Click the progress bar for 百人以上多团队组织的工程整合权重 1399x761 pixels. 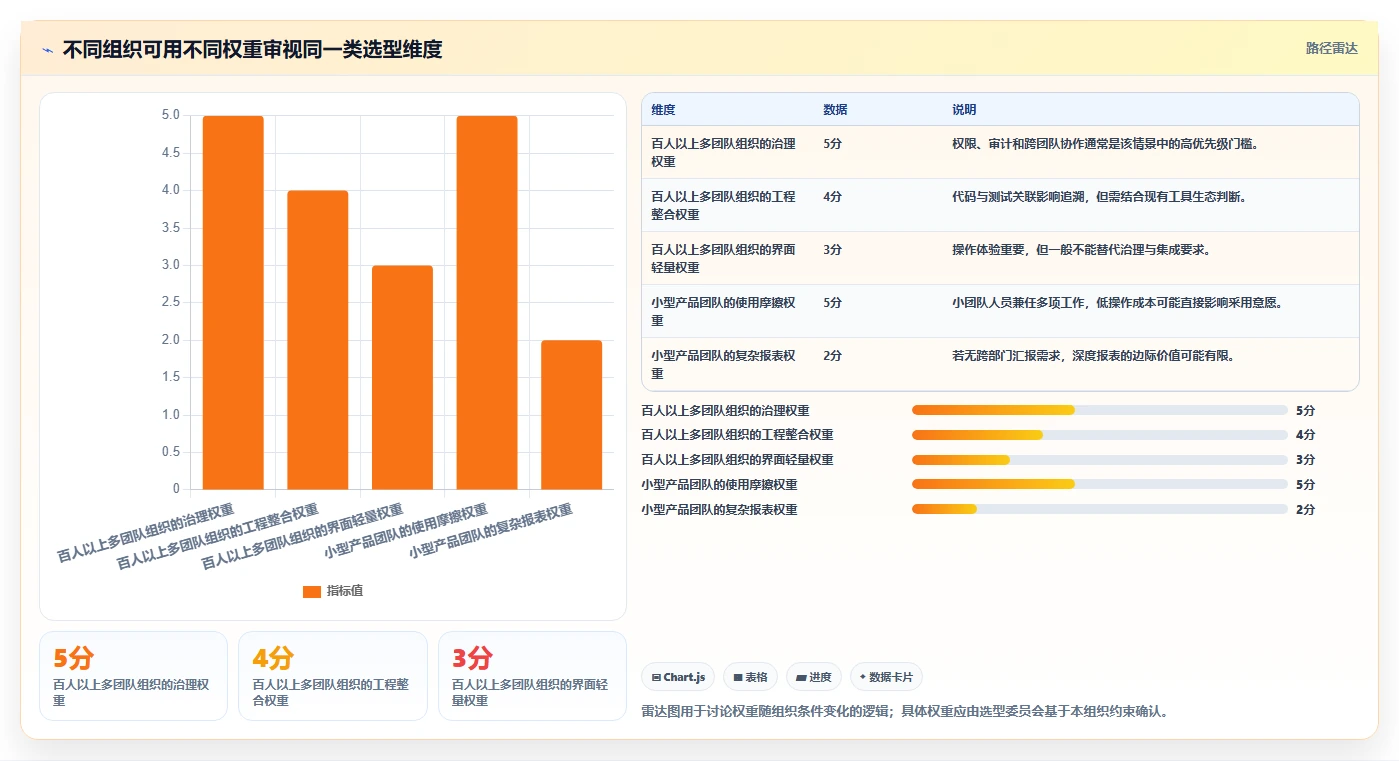coord(1099,435)
